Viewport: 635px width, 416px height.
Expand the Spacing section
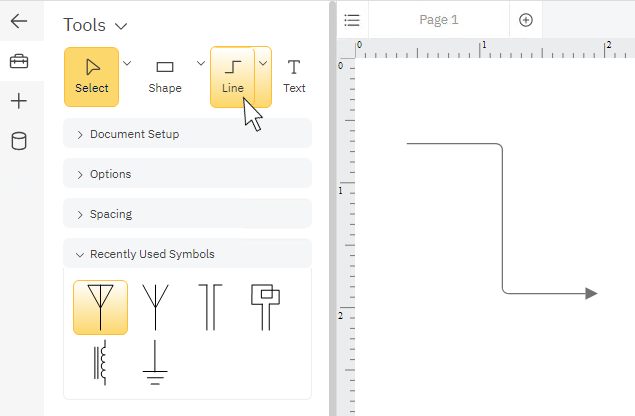pos(187,214)
